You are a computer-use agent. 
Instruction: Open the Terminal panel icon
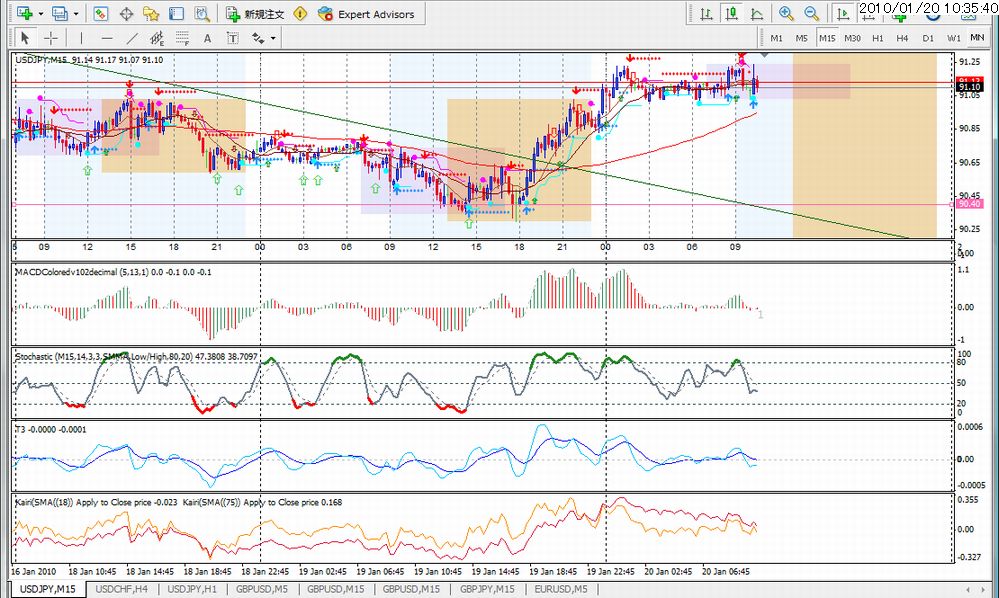coord(176,13)
